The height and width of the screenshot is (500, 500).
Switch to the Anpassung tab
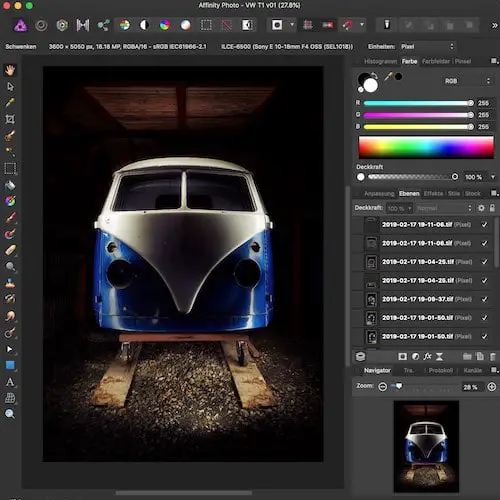379,194
